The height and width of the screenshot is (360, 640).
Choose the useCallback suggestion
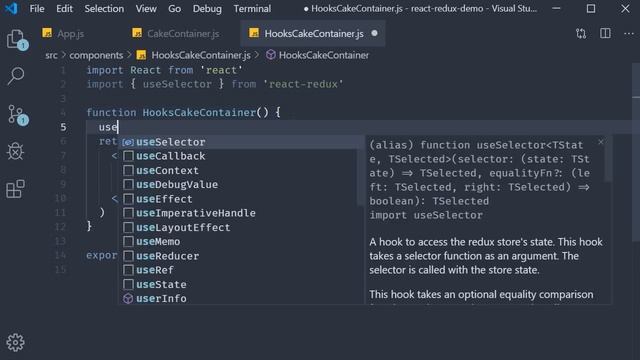pyautogui.click(x=241, y=156)
